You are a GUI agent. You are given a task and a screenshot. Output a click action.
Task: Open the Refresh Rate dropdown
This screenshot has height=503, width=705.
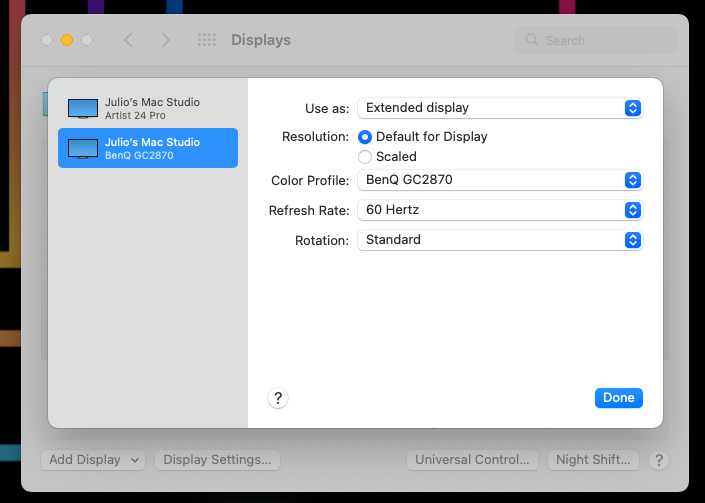[500, 210]
